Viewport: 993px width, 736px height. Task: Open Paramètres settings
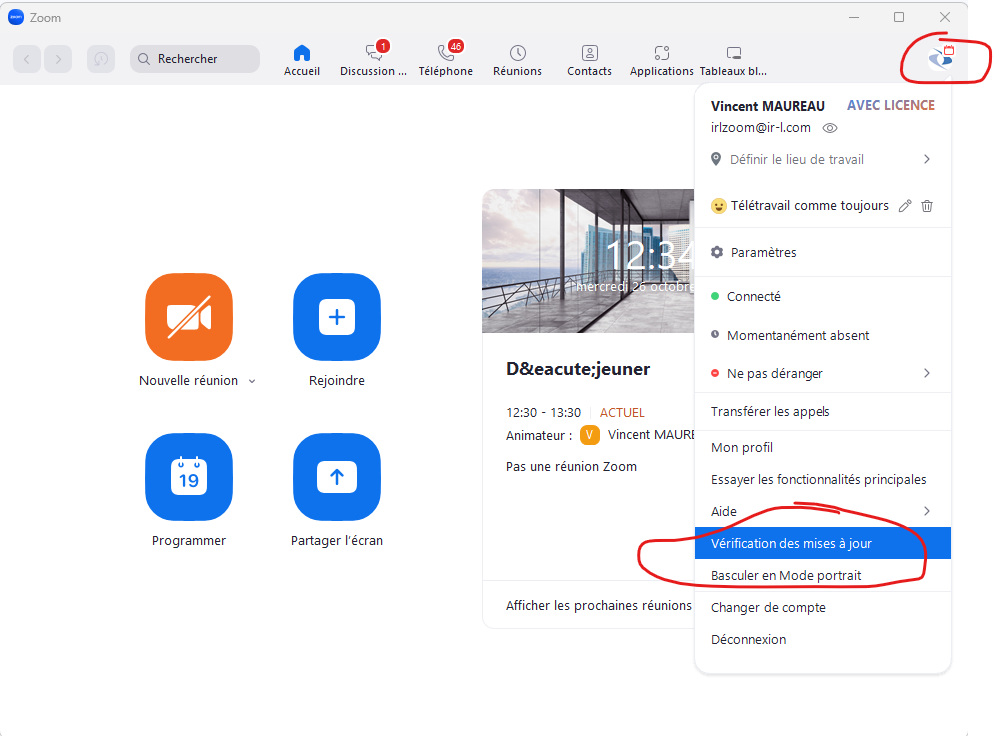(823, 252)
